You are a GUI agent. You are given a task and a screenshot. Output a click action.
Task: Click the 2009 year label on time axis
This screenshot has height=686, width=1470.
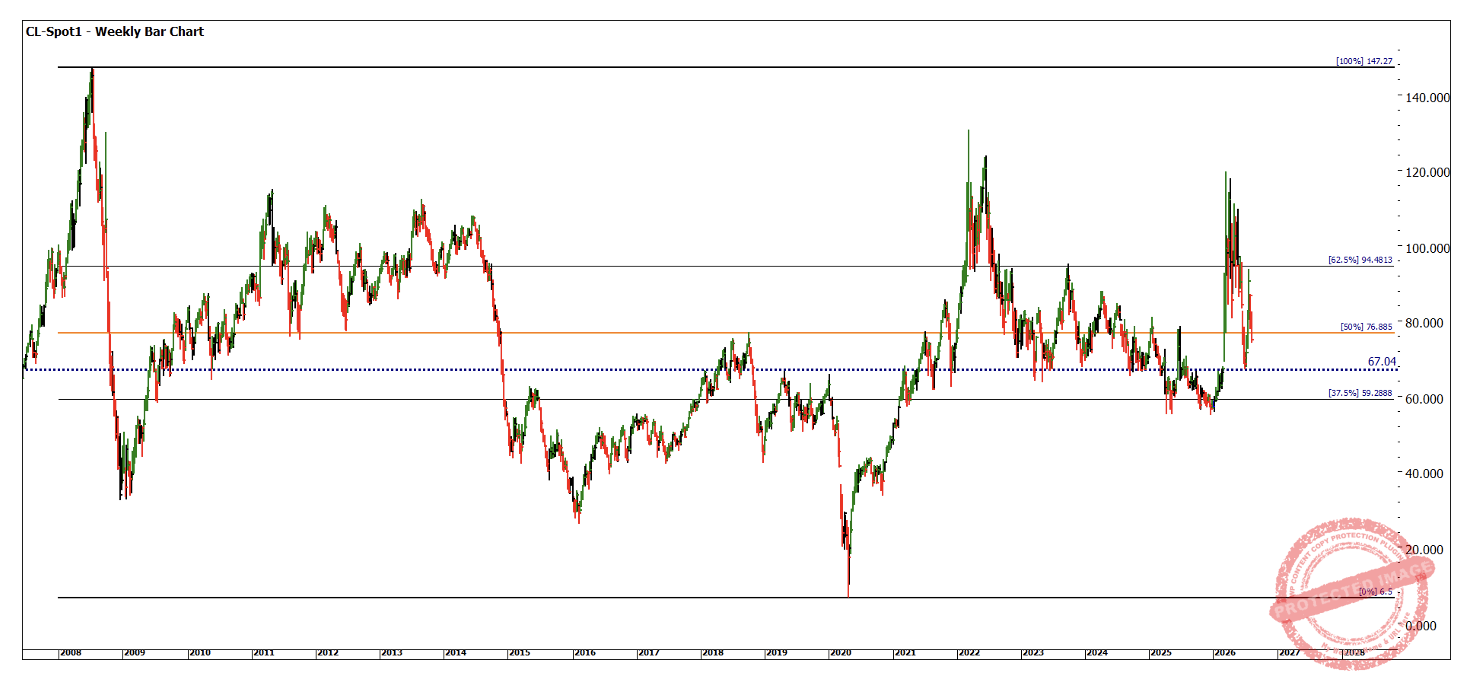pyautogui.click(x=135, y=652)
